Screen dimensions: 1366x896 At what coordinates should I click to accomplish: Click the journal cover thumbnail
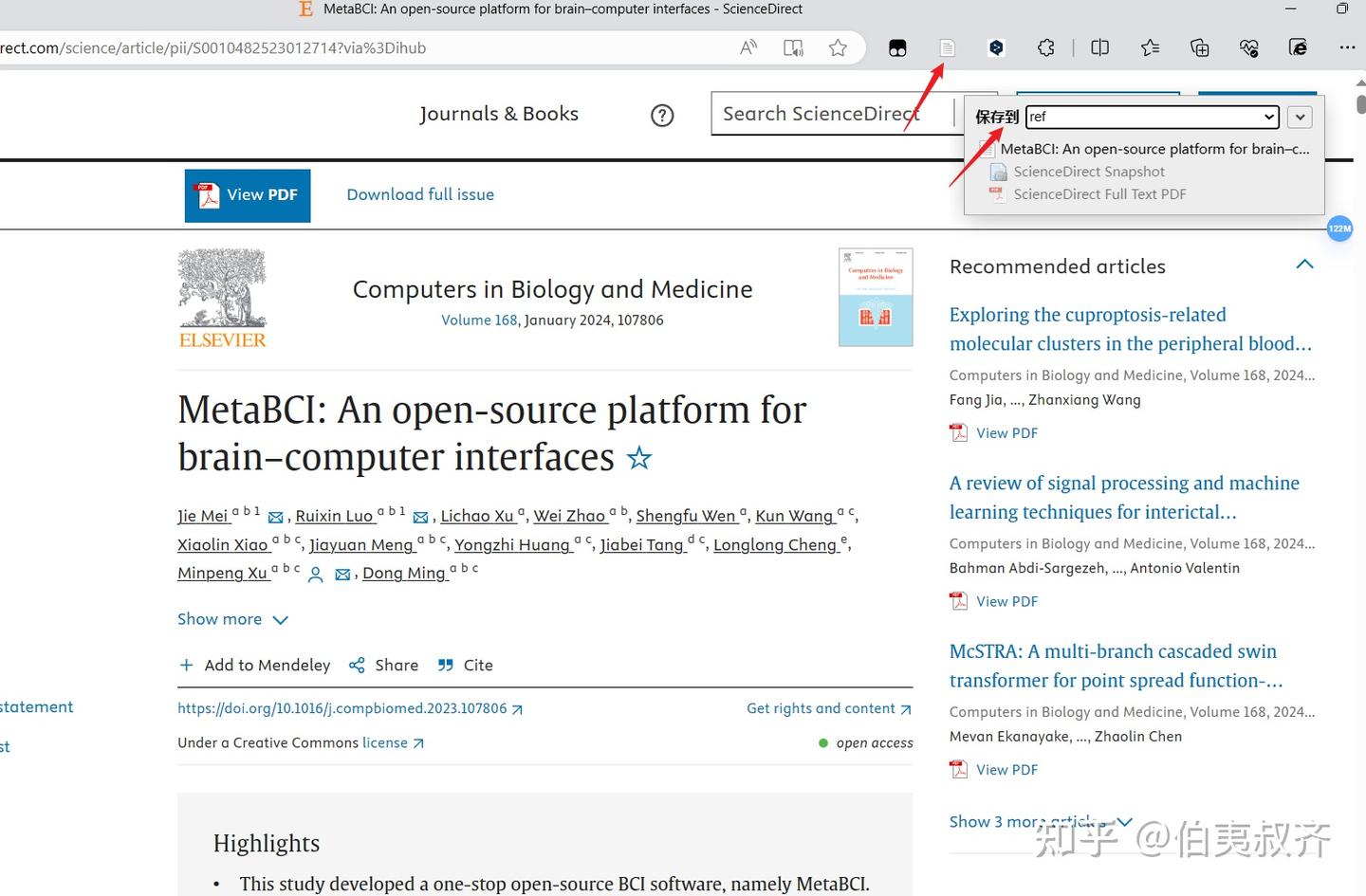876,297
